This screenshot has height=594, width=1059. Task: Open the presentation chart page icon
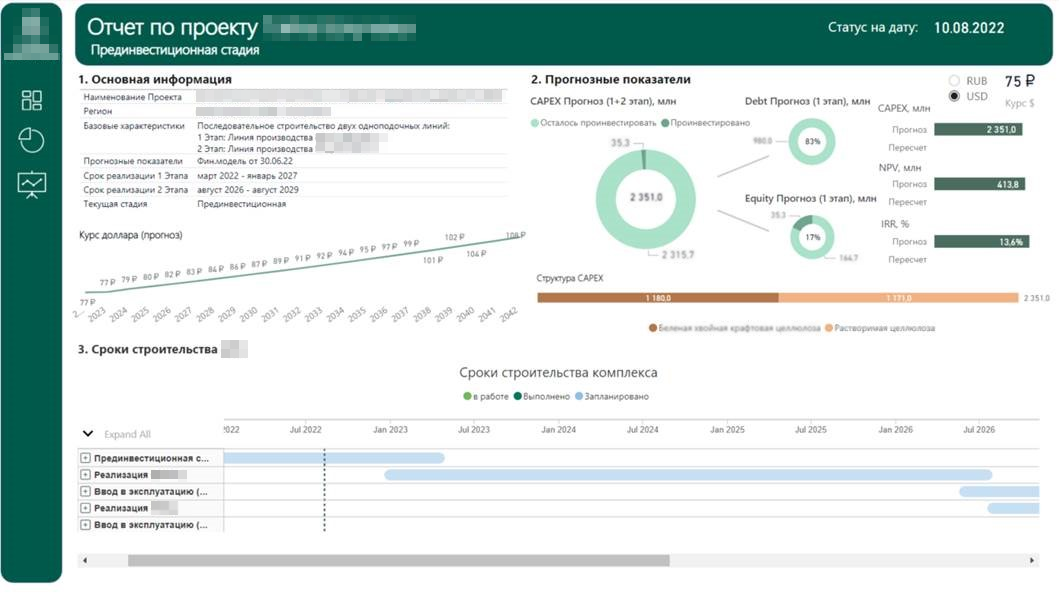pyautogui.click(x=32, y=185)
